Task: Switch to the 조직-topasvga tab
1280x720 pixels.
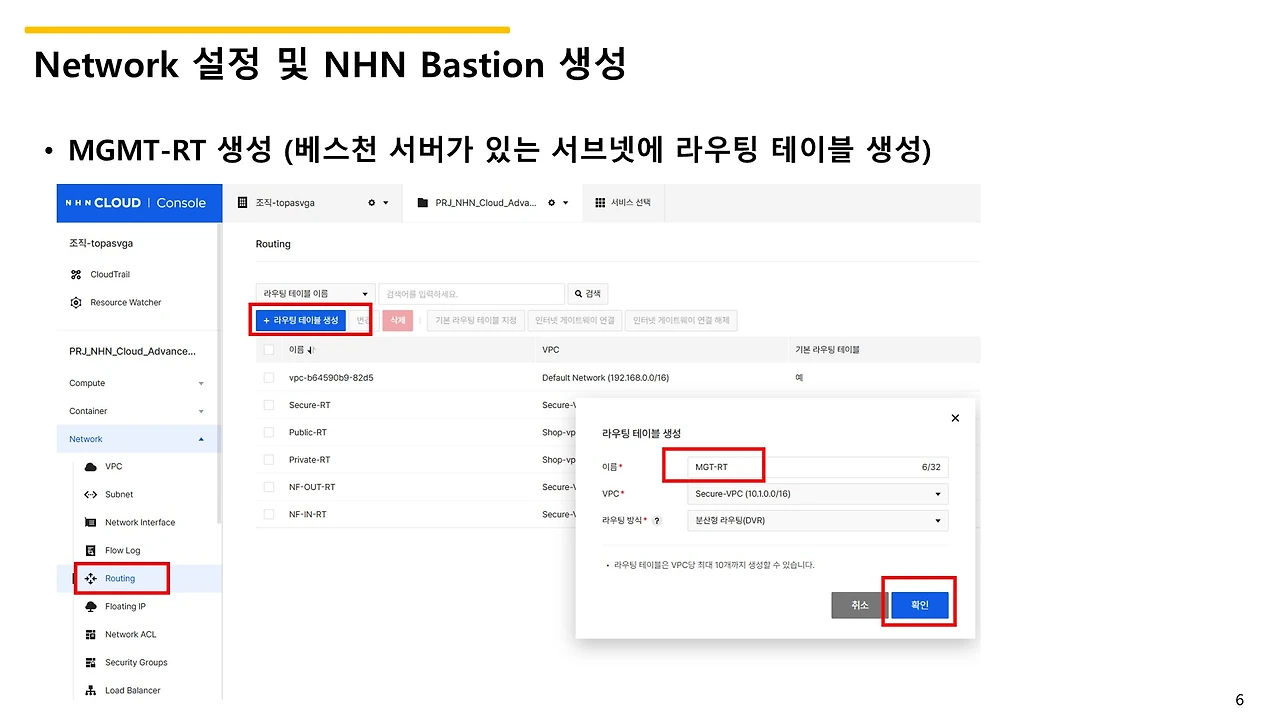Action: (x=285, y=203)
